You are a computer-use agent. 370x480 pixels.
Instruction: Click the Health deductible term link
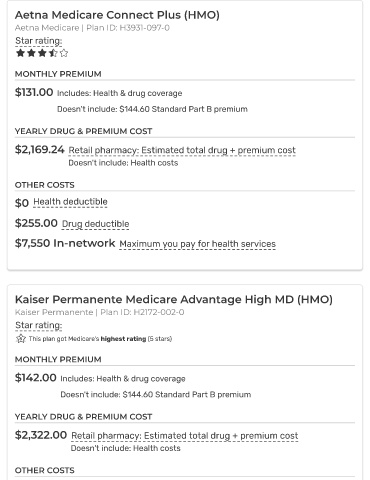(70, 202)
